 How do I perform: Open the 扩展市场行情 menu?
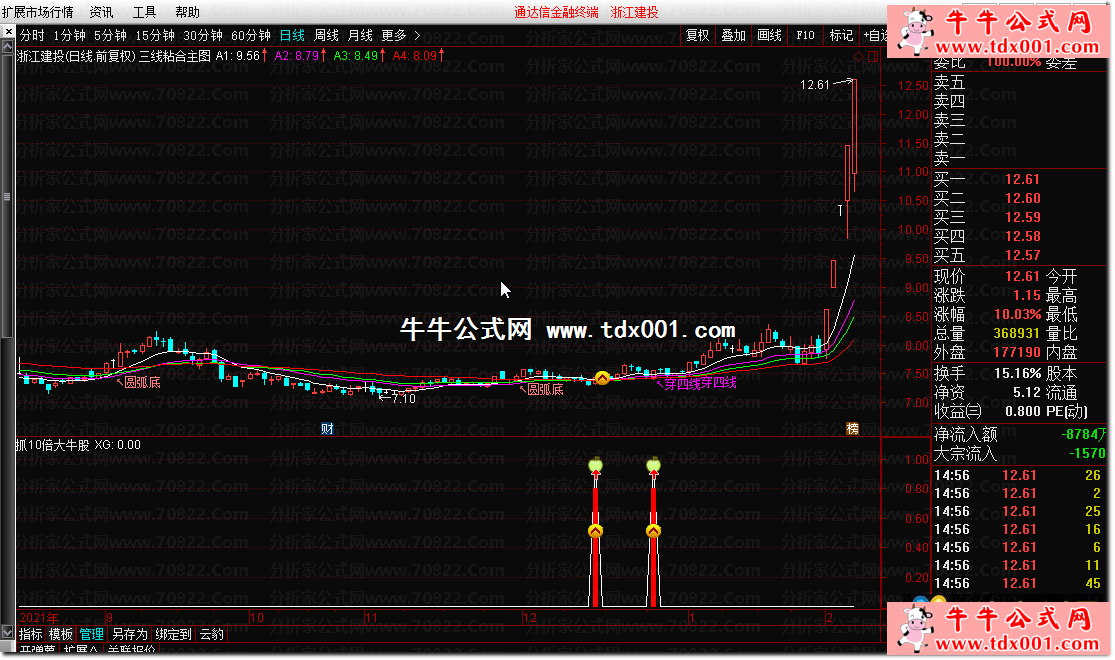point(38,12)
